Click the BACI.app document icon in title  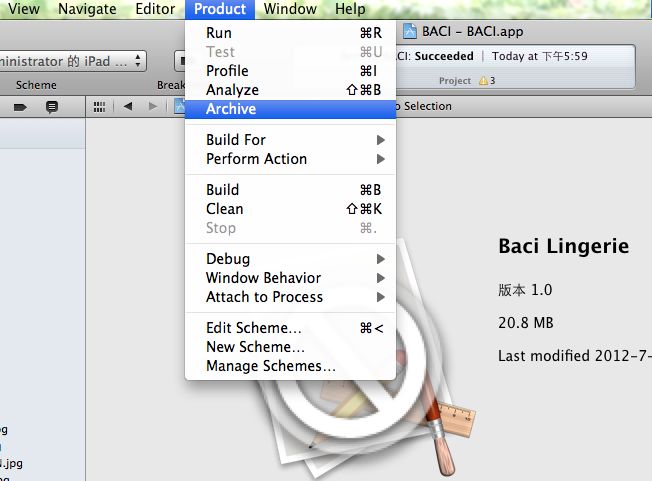[x=410, y=32]
